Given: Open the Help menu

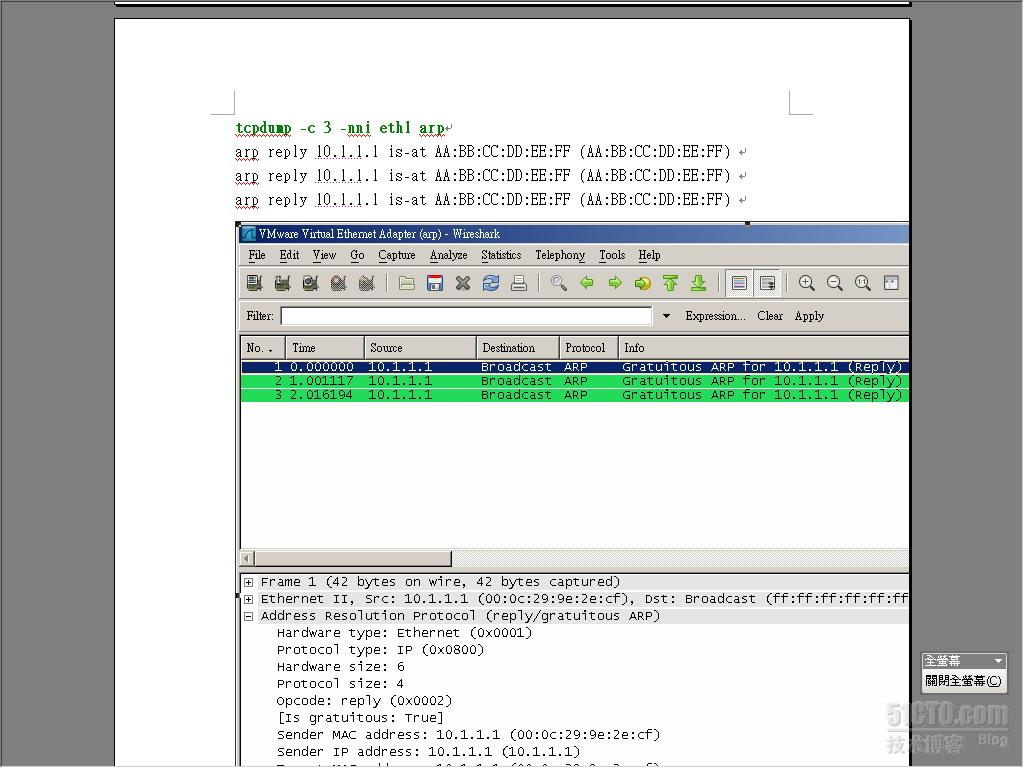Looking at the screenshot, I should [649, 255].
